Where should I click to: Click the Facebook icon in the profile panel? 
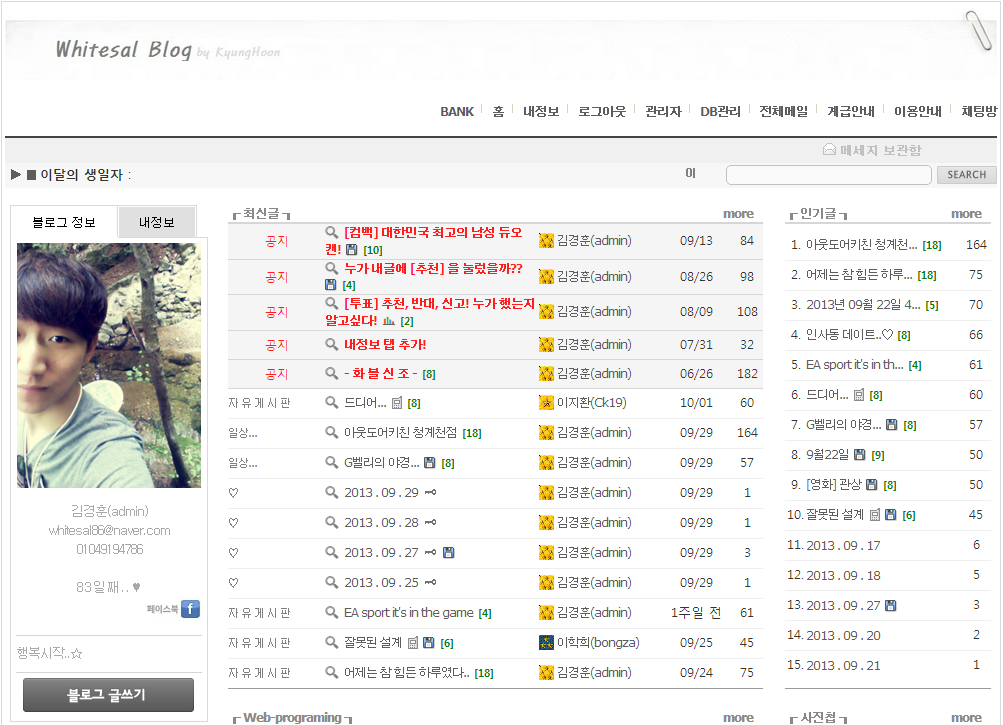point(190,609)
